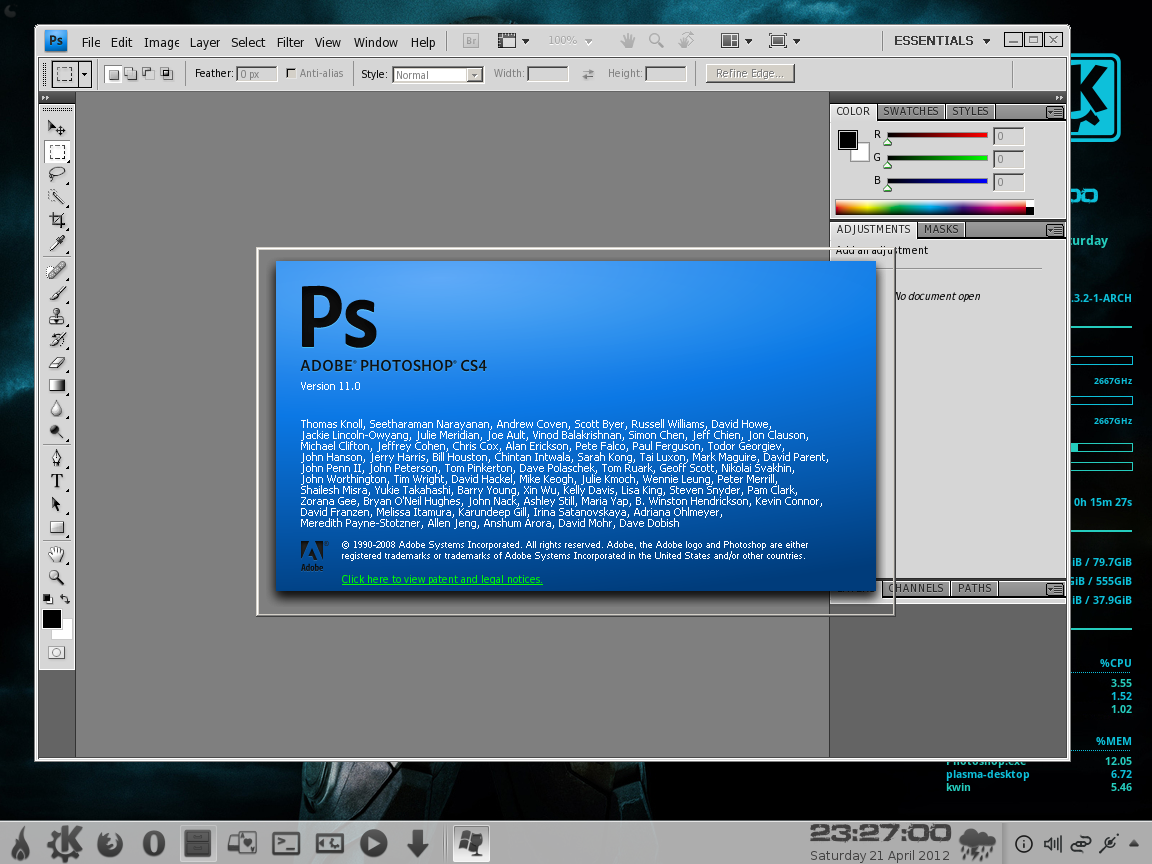
Task: Open the tool preset picker dropdown arrow
Action: point(85,74)
